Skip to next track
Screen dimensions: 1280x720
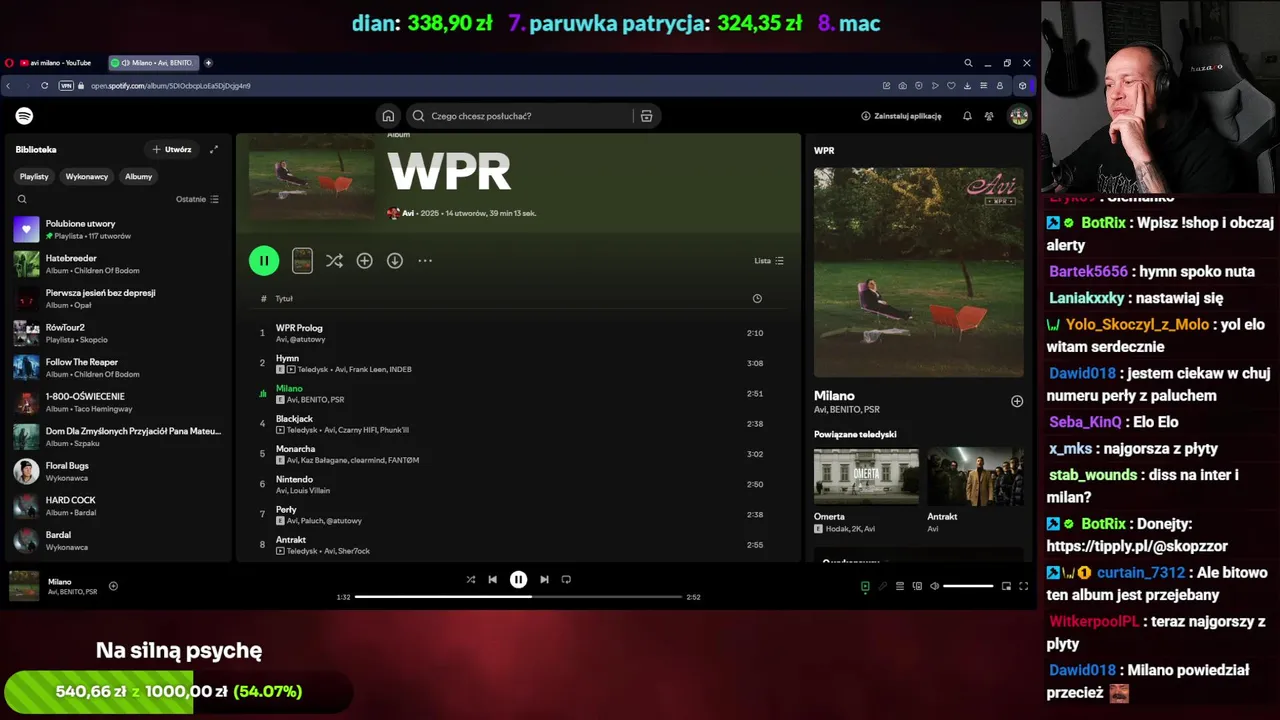(544, 579)
